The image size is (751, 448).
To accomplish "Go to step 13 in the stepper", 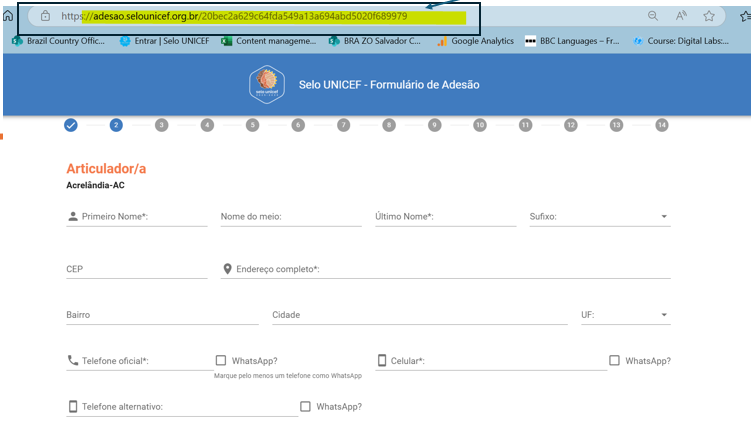I will point(616,126).
